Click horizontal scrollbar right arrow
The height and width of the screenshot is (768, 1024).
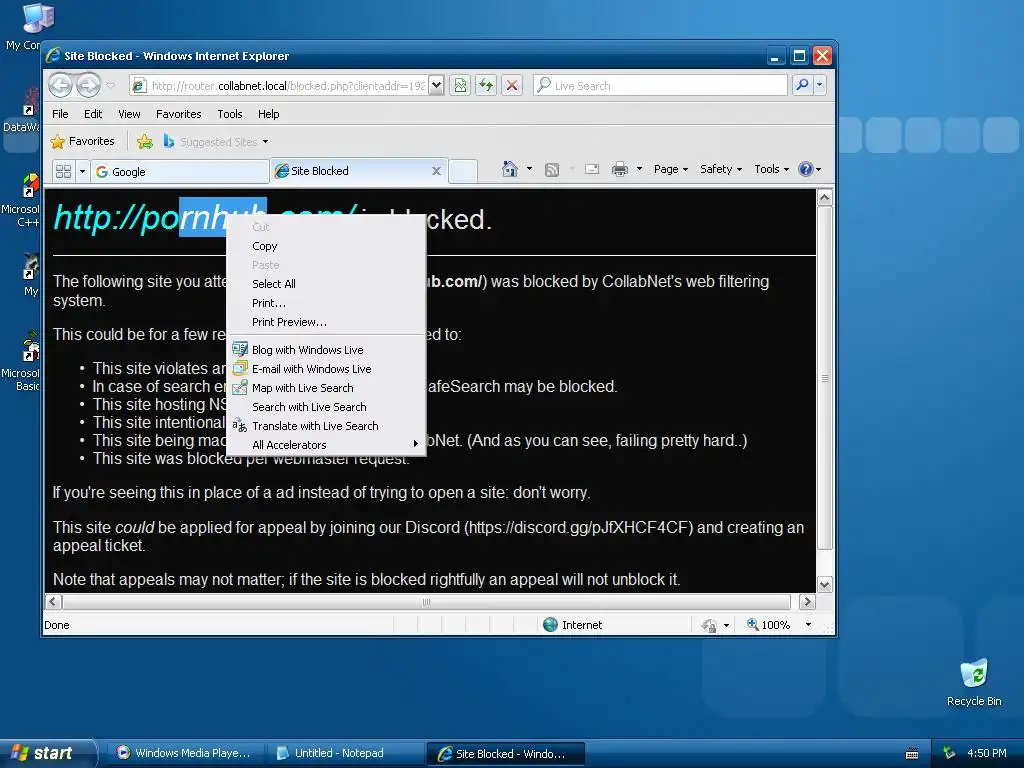(807, 601)
